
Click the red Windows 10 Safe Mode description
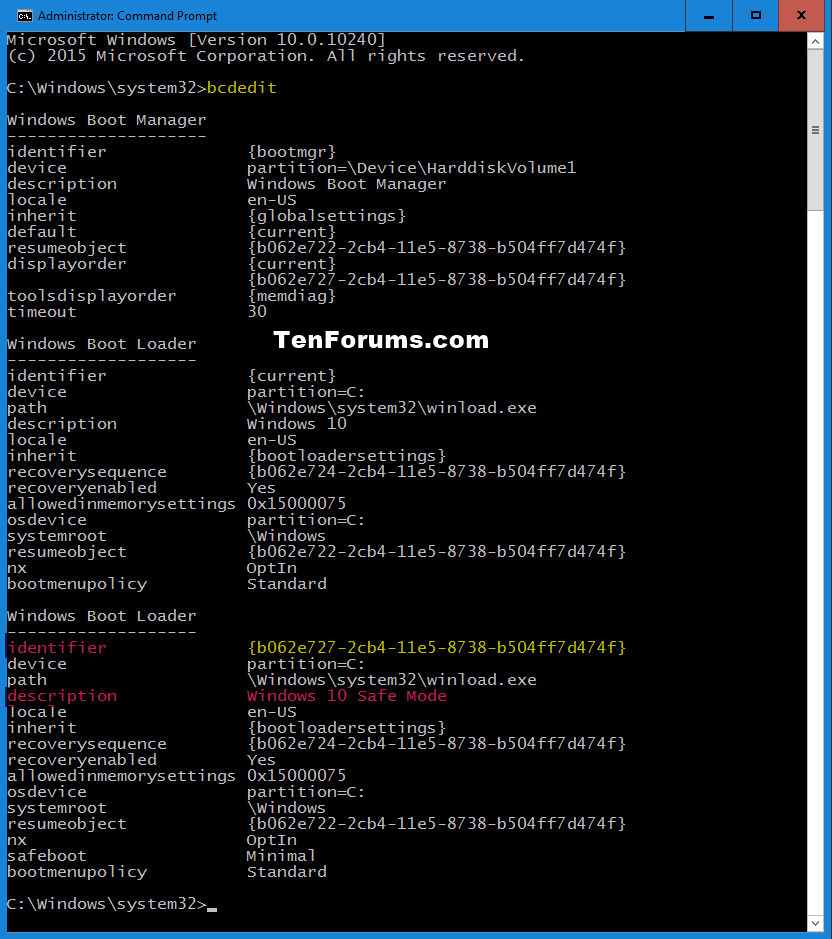(347, 696)
